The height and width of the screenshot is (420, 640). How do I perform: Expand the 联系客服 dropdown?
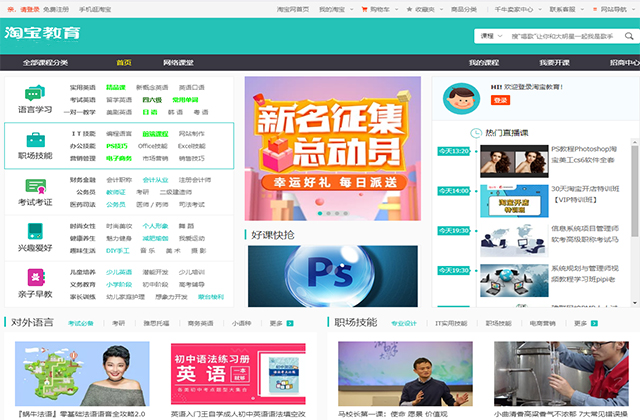[x=582, y=9]
